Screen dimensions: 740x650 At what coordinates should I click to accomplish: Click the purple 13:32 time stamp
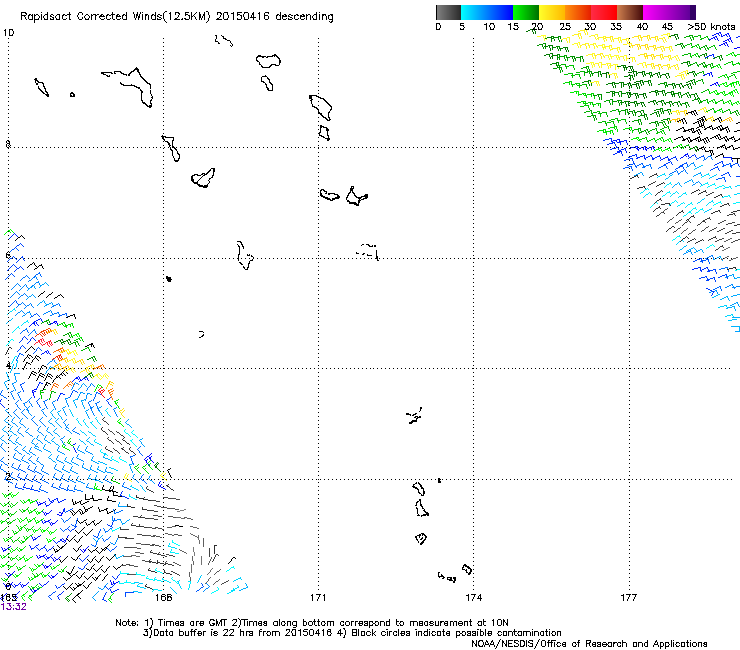[x=14, y=607]
